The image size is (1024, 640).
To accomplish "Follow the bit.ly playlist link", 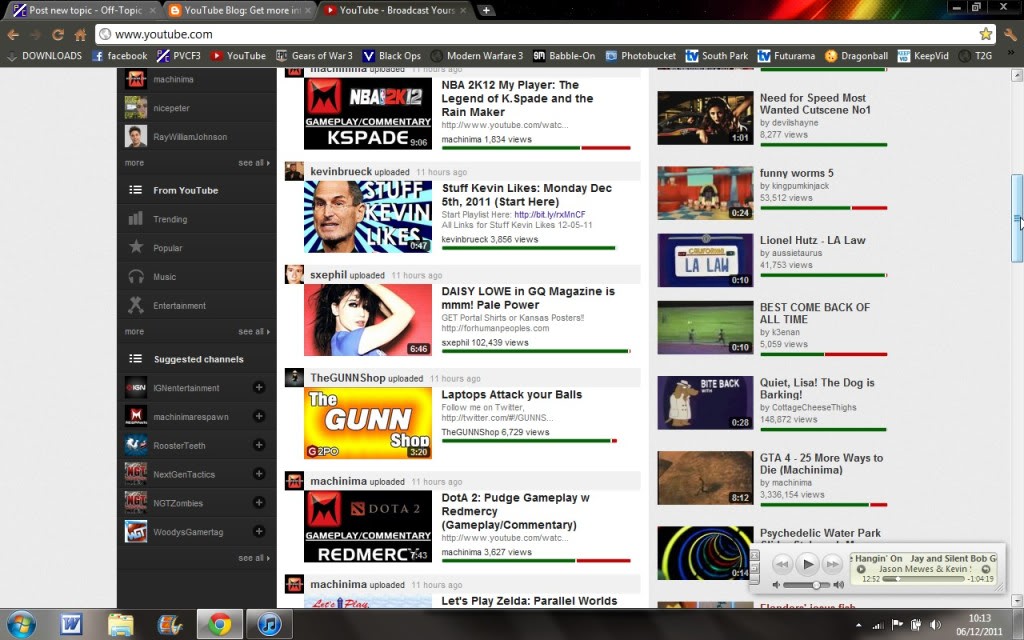I will click(x=550, y=214).
